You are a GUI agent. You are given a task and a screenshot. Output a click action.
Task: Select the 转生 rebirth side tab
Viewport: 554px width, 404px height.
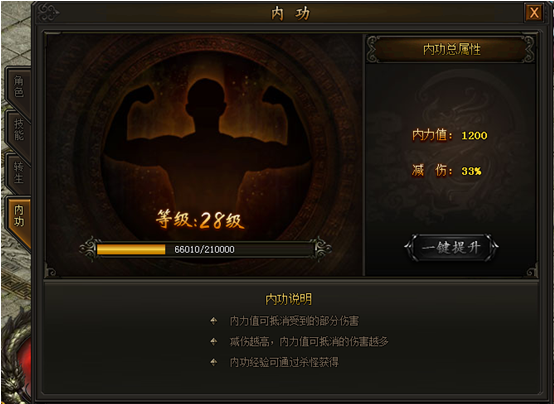(18, 173)
